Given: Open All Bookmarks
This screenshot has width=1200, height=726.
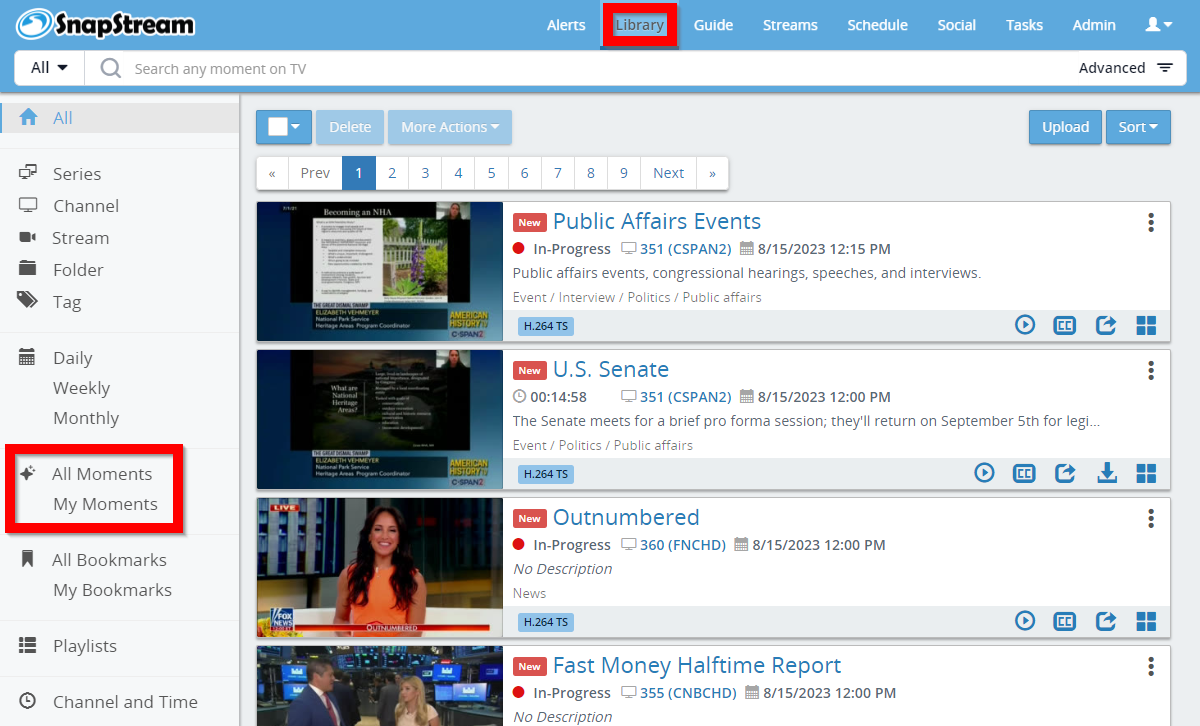Looking at the screenshot, I should pos(109,560).
